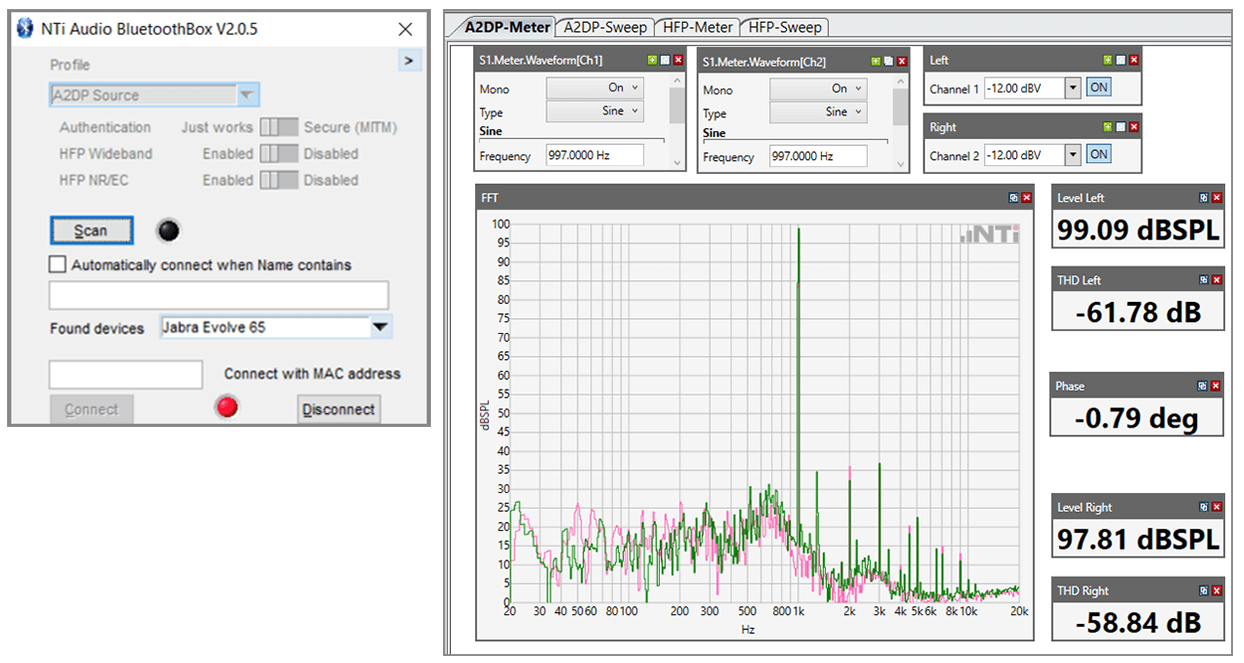Open the Found devices dropdown
The image size is (1244, 663).
tap(380, 327)
